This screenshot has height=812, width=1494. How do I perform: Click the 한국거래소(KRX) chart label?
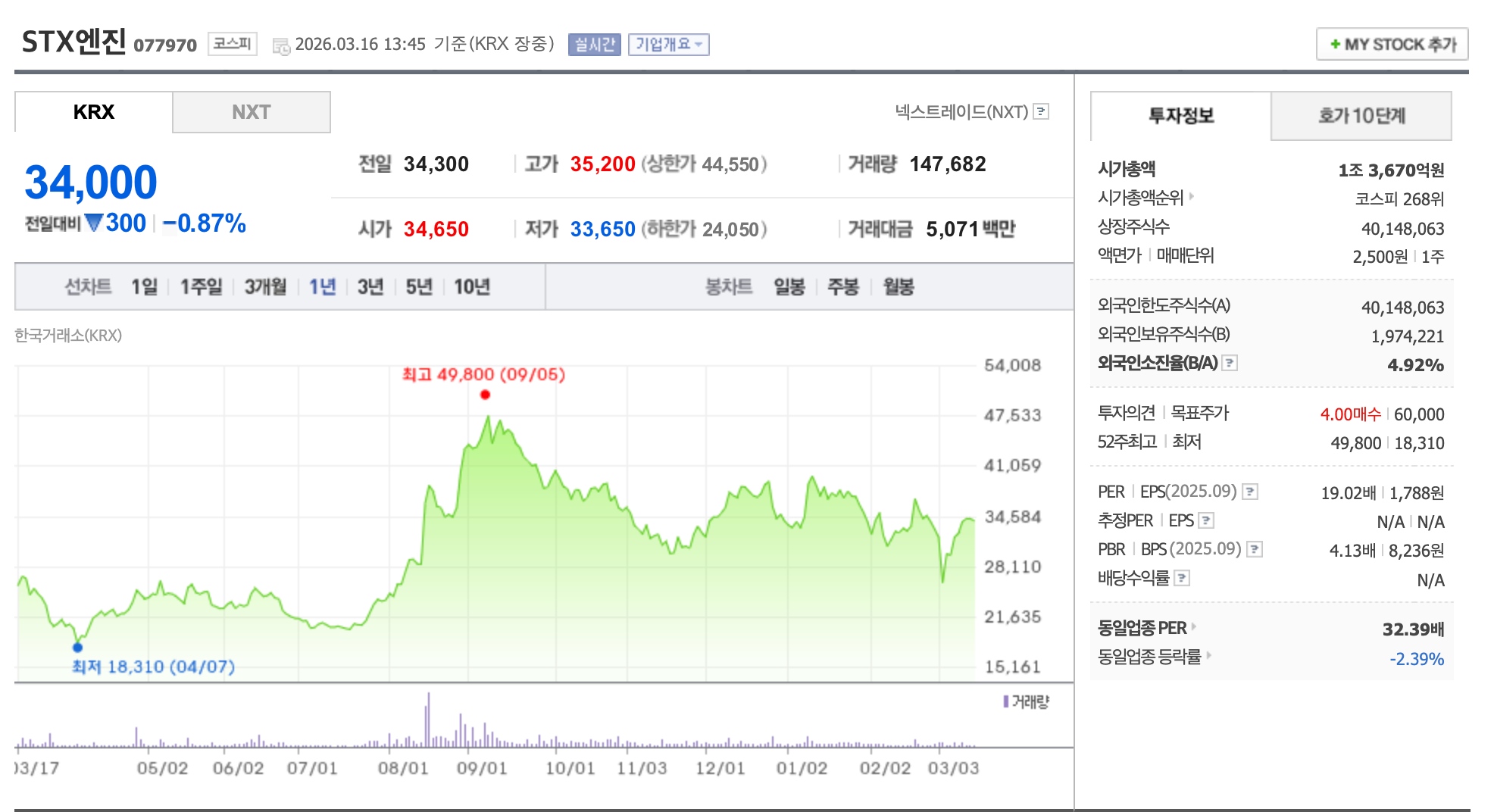pos(68,336)
